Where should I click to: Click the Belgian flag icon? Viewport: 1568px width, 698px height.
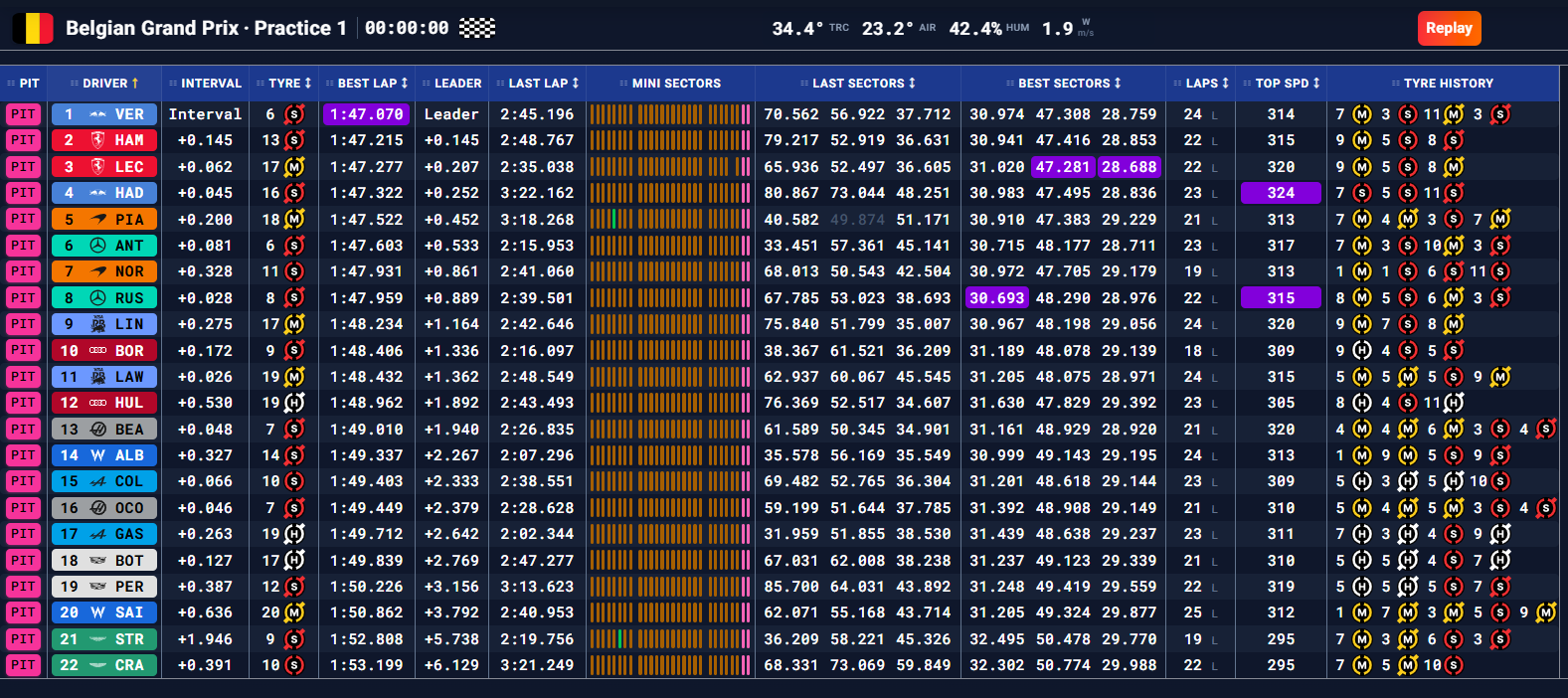pyautogui.click(x=33, y=28)
